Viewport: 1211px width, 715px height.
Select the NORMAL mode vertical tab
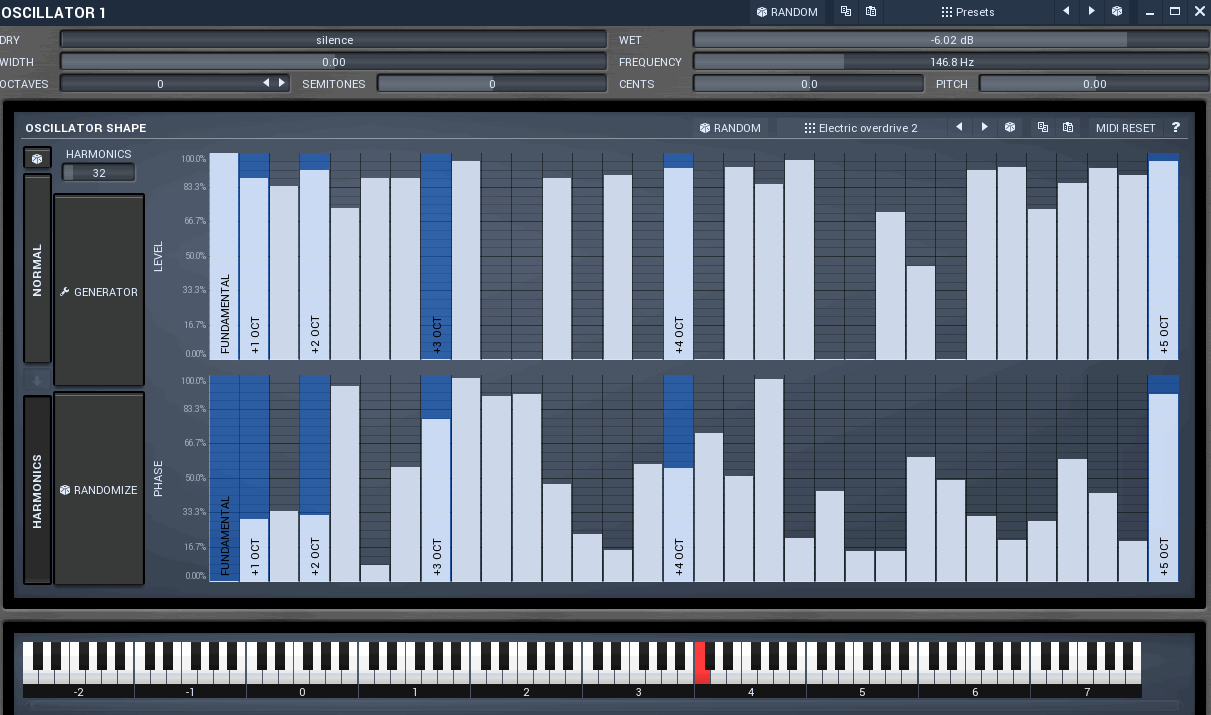click(37, 268)
